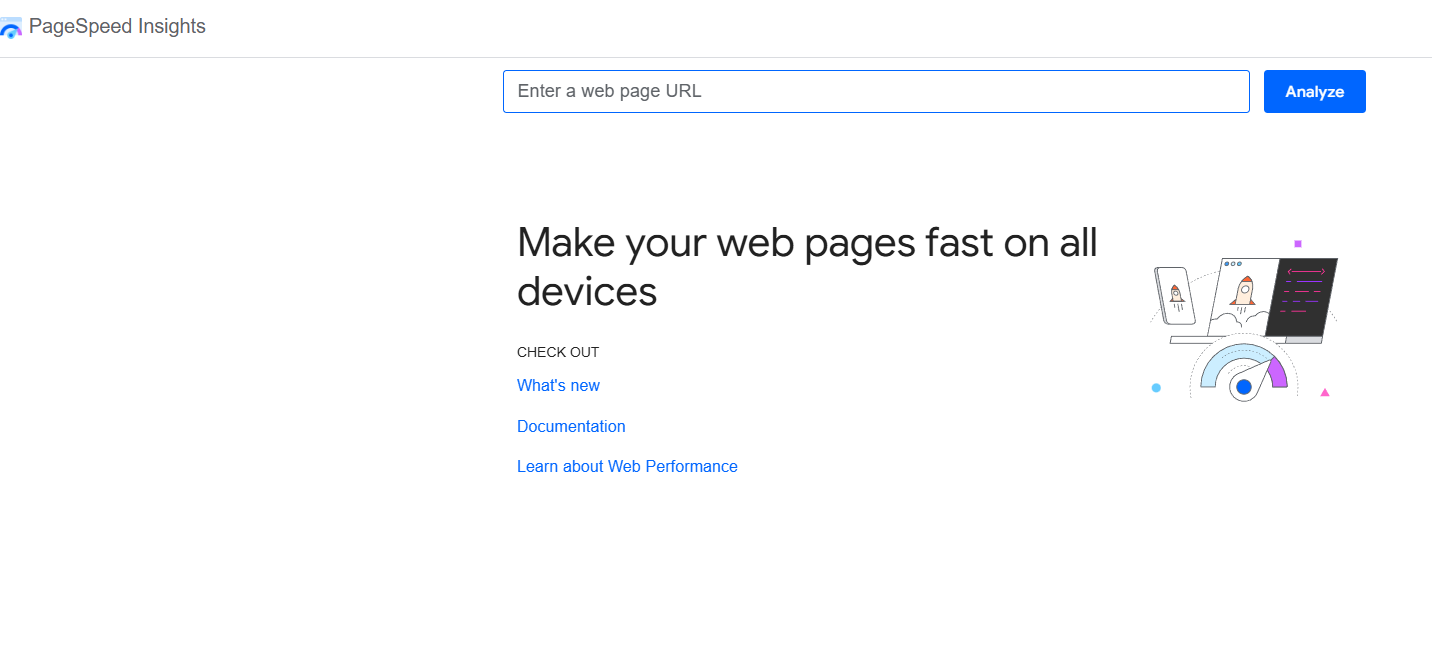Click the pink triangle decoration near the gauge
The width and height of the screenshot is (1432, 657).
tap(1325, 392)
